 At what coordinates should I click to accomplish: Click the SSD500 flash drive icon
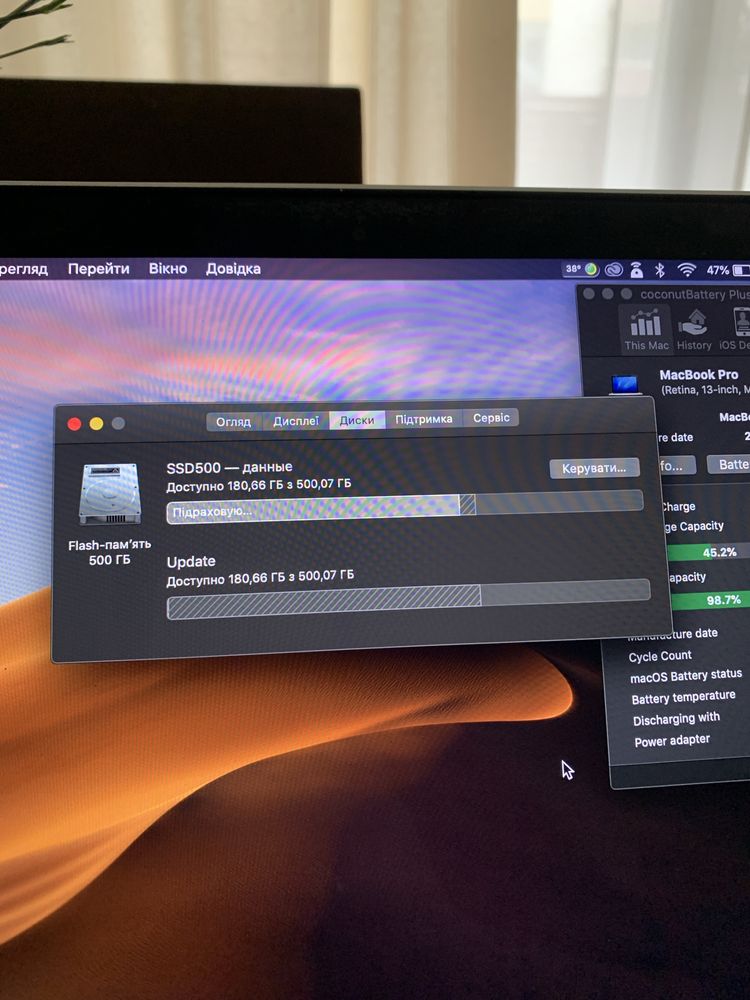pos(110,494)
